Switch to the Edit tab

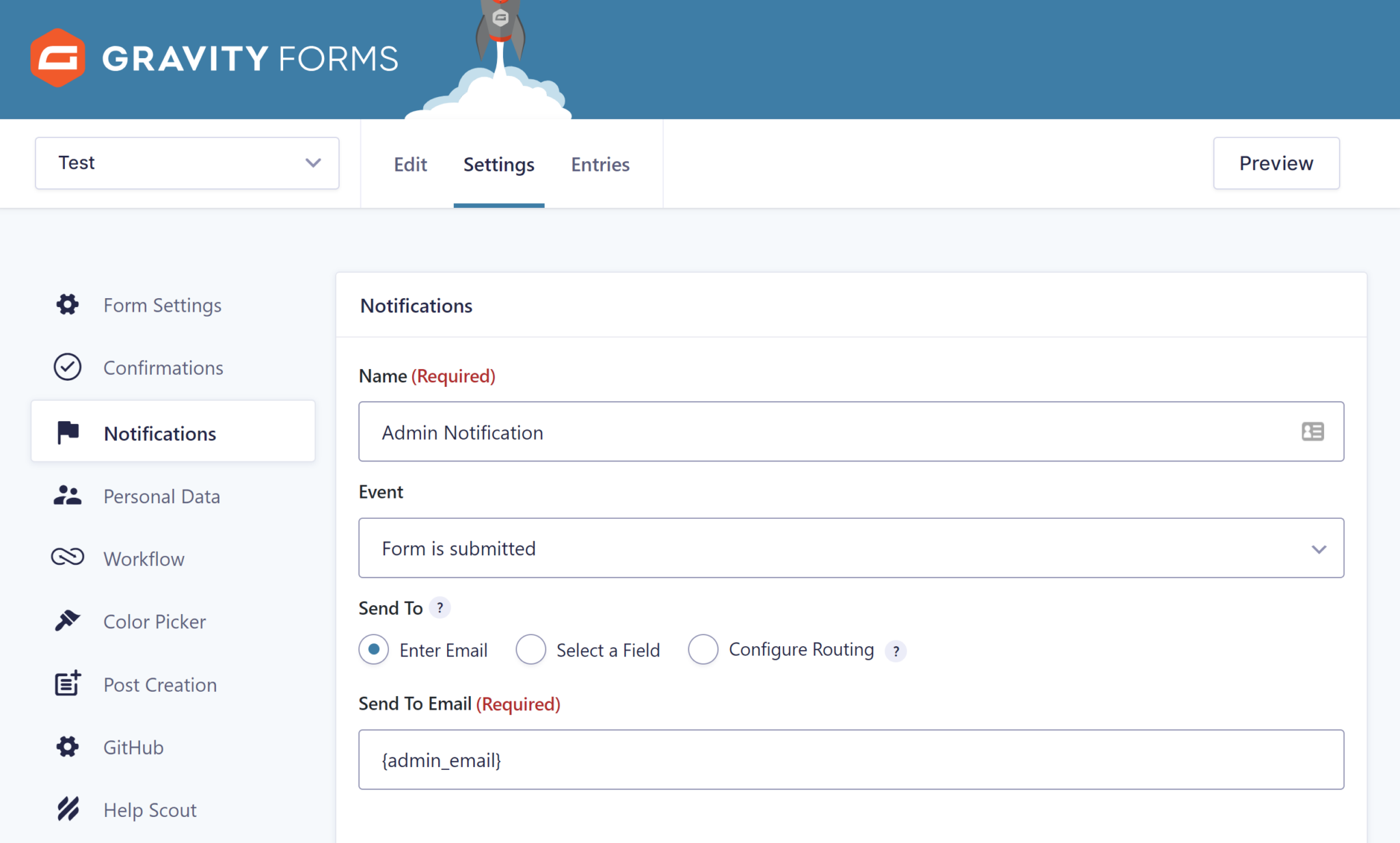410,164
